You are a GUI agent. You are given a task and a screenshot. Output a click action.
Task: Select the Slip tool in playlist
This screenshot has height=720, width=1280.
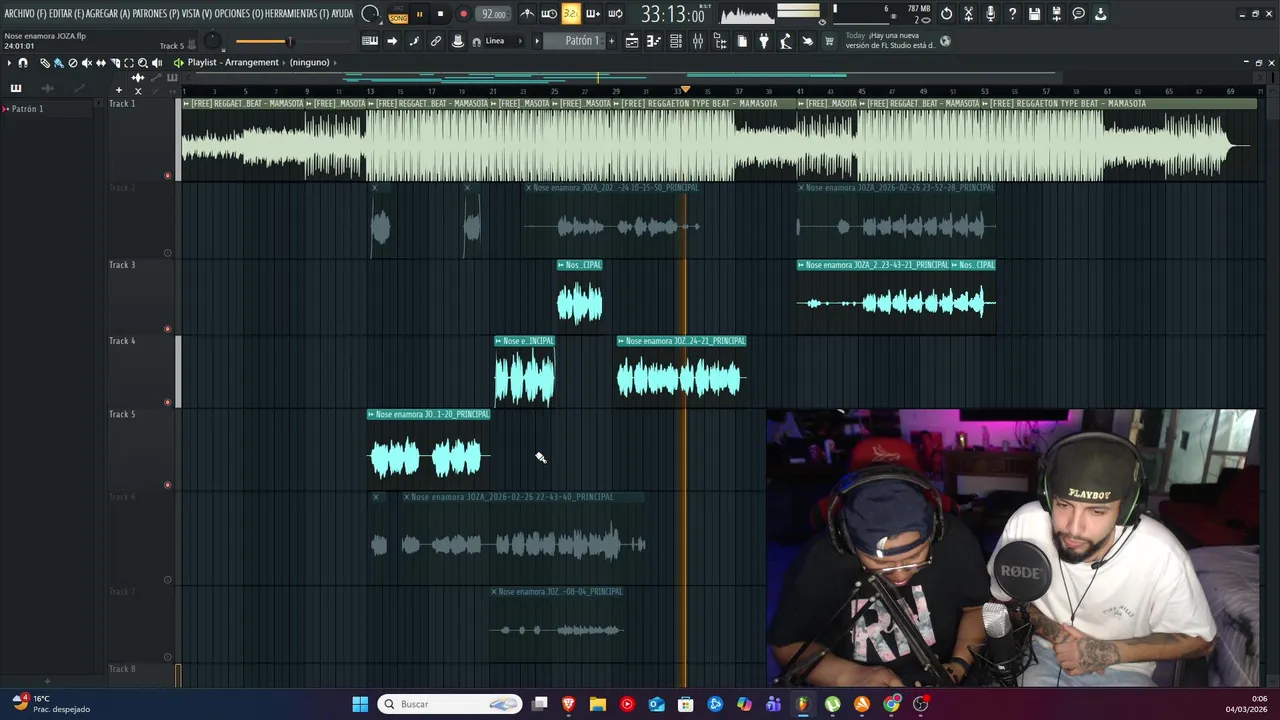tap(101, 63)
